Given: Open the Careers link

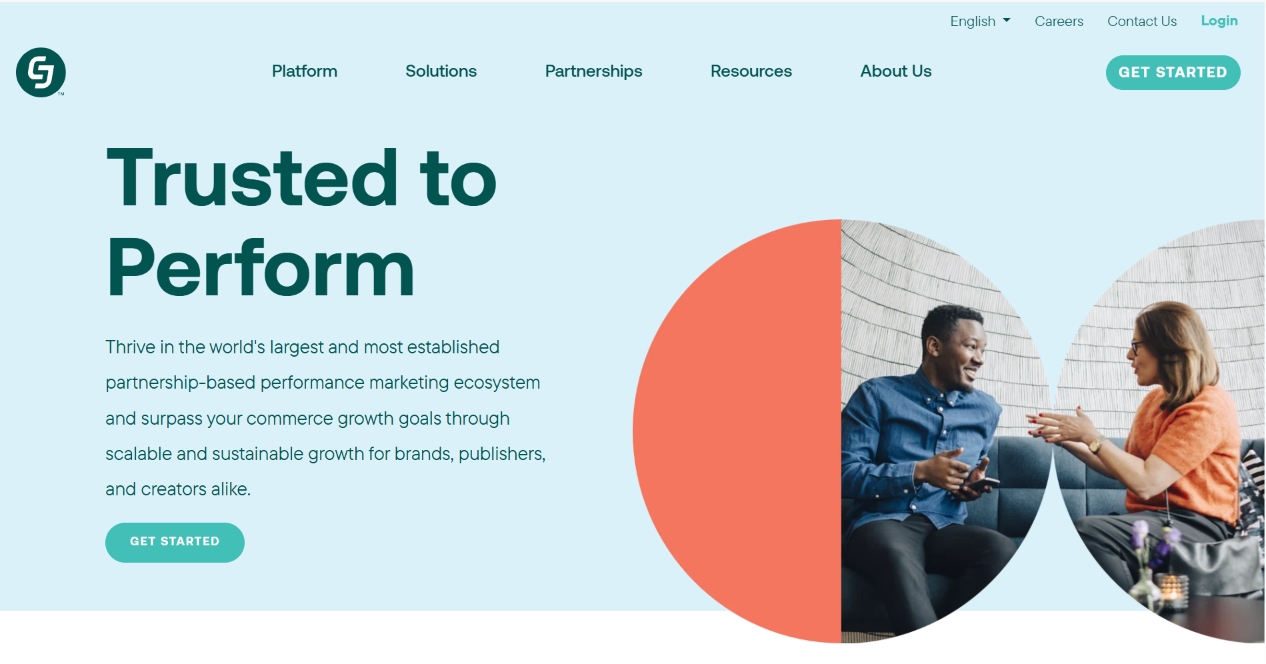Looking at the screenshot, I should click(1059, 21).
